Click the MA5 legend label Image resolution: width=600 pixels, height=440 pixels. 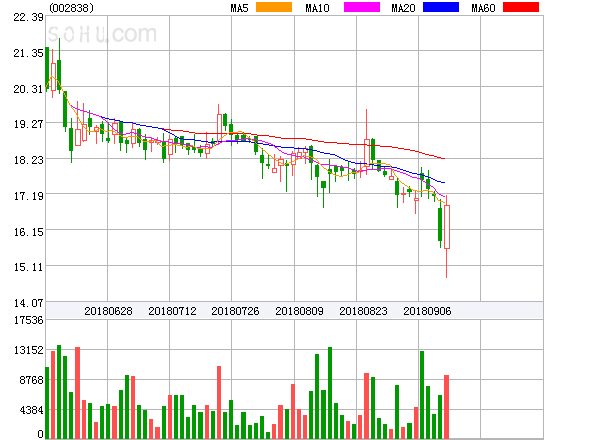pos(239,8)
